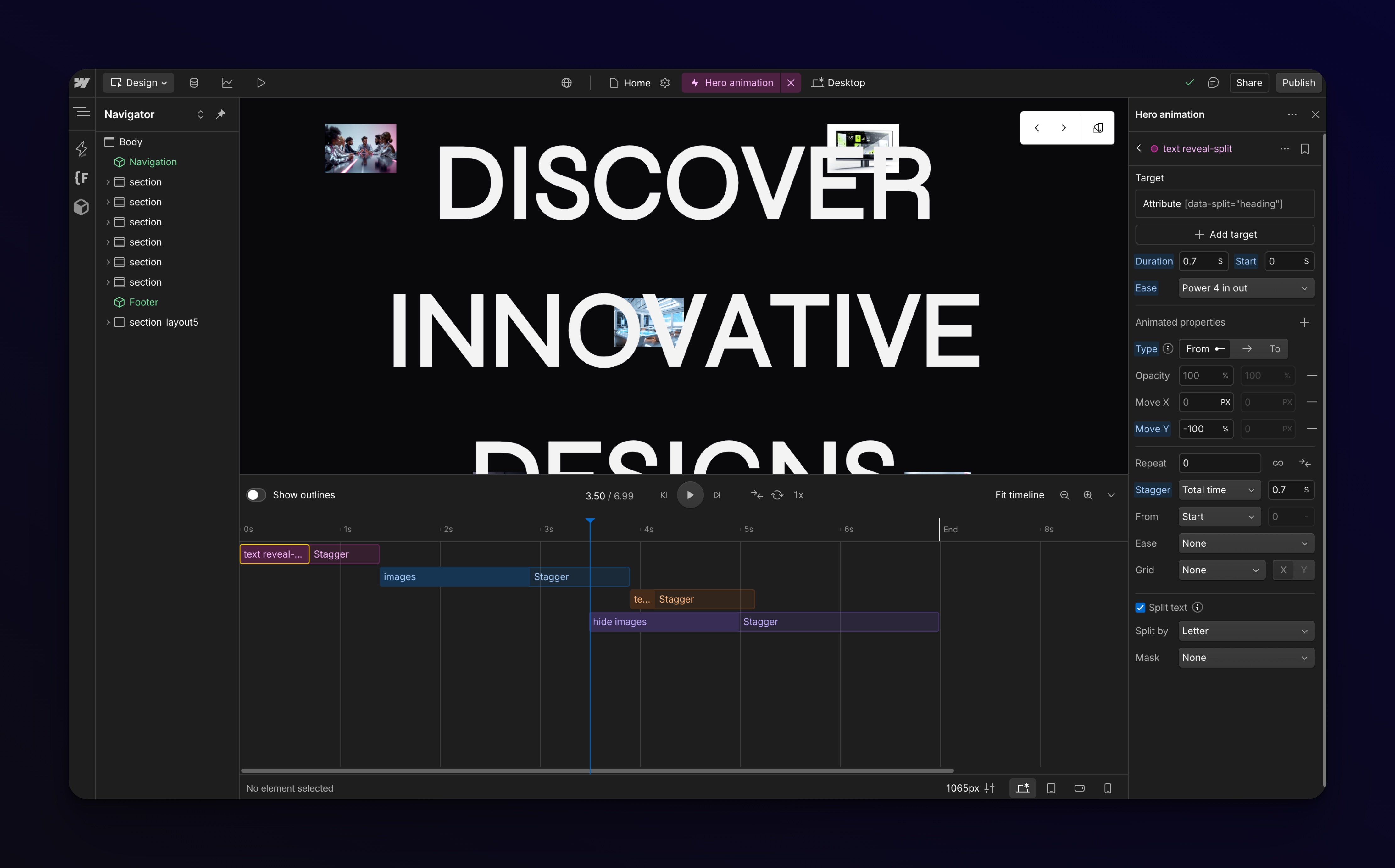Open the Insights chart icon
This screenshot has width=1395, height=868.
pyautogui.click(x=227, y=83)
